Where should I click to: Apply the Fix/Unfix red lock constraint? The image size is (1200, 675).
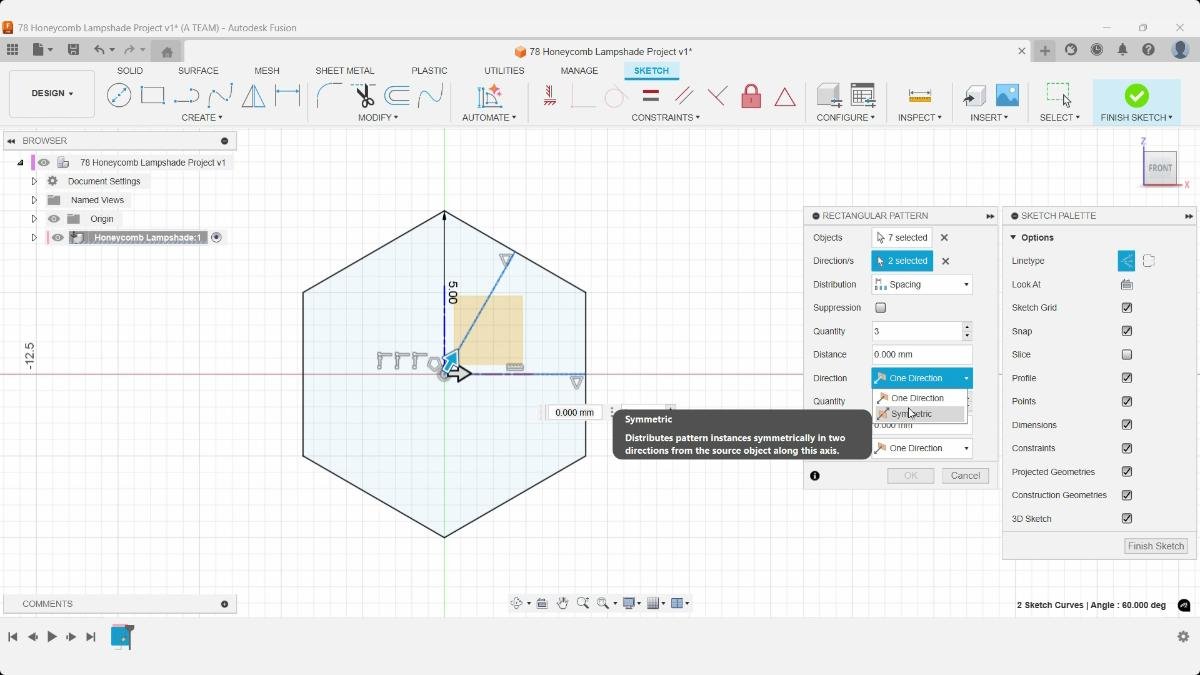pyautogui.click(x=751, y=95)
